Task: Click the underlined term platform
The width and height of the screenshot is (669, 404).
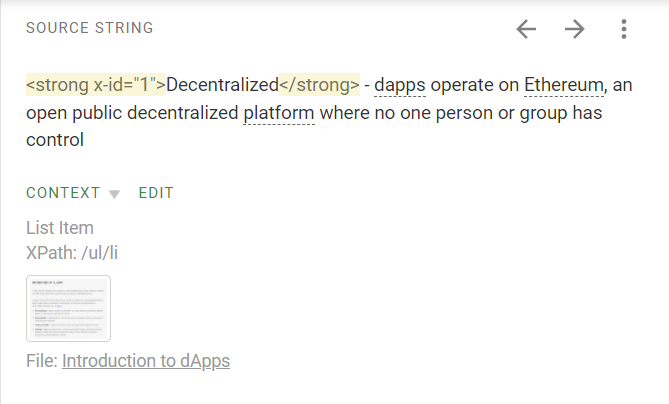Action: [279, 113]
